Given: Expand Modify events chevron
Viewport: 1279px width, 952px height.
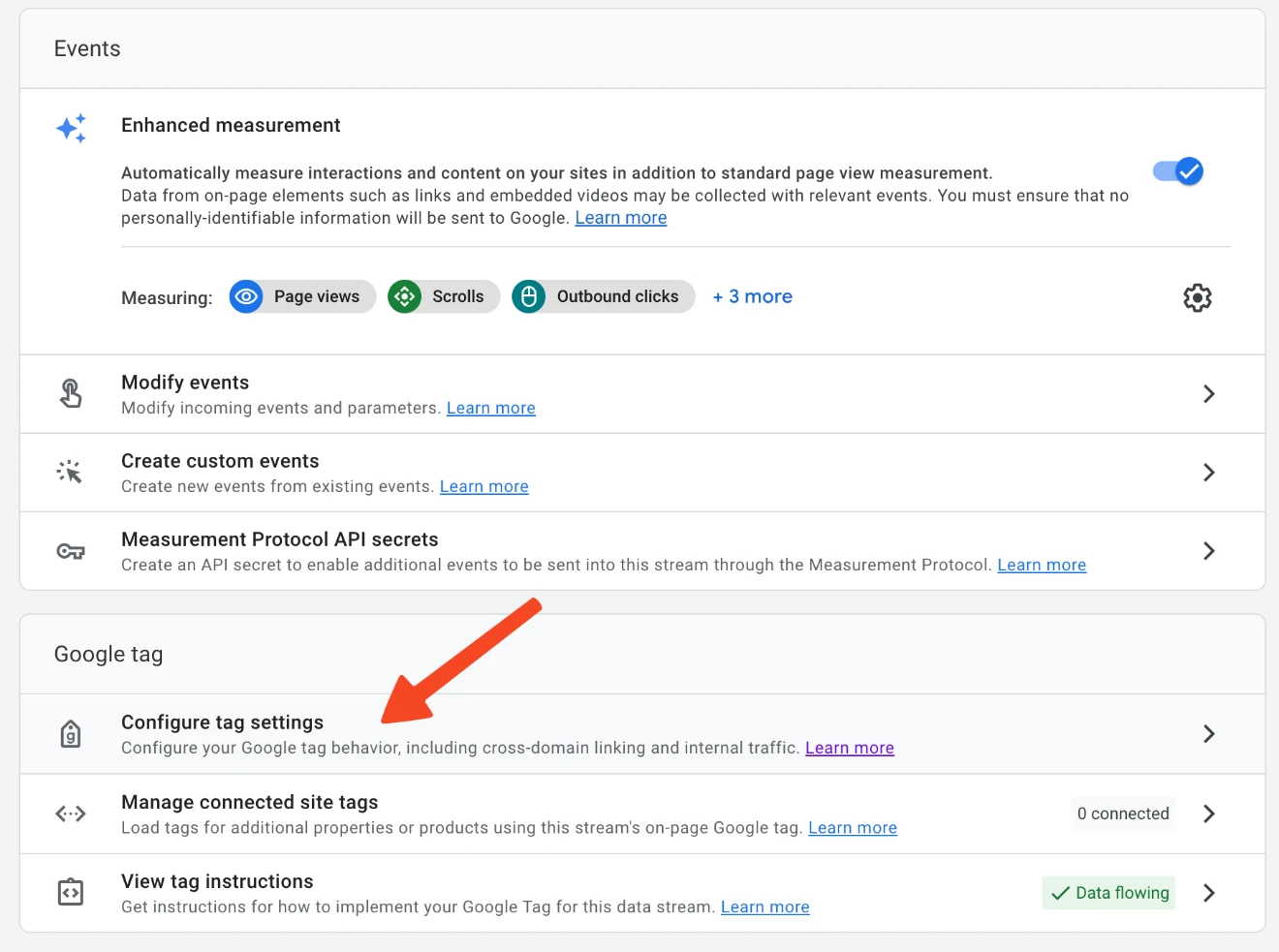Looking at the screenshot, I should click(x=1208, y=394).
